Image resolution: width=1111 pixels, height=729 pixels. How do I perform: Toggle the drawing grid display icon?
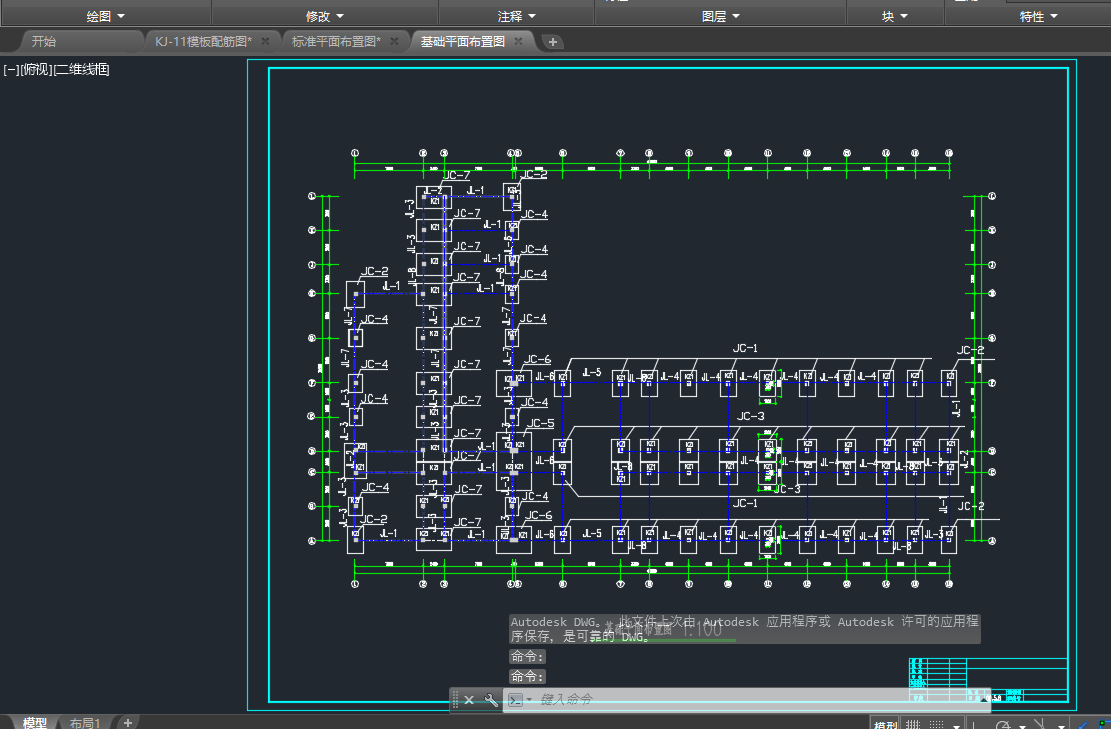click(913, 724)
